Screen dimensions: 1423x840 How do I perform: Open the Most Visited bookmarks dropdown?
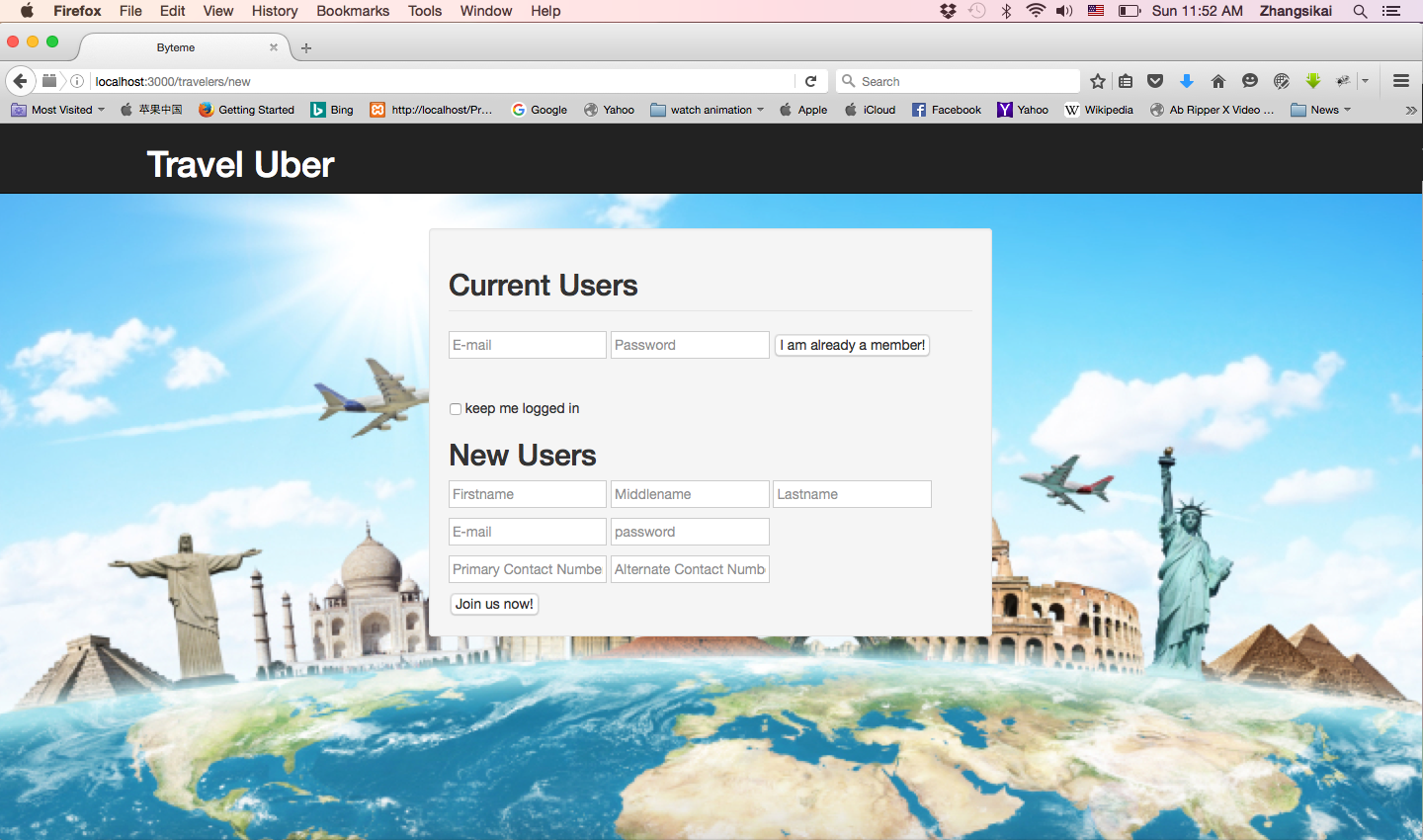tap(58, 110)
